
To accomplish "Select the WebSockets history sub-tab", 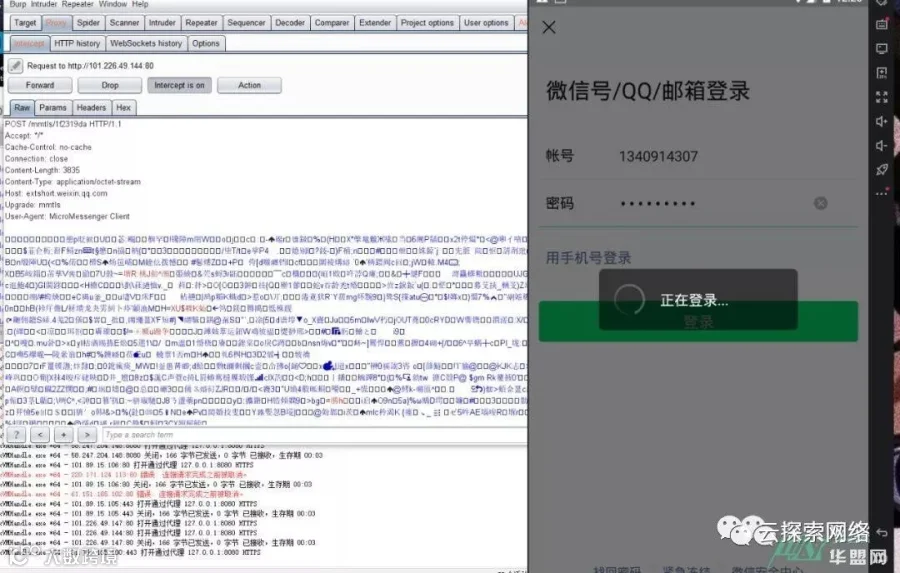I will (146, 44).
